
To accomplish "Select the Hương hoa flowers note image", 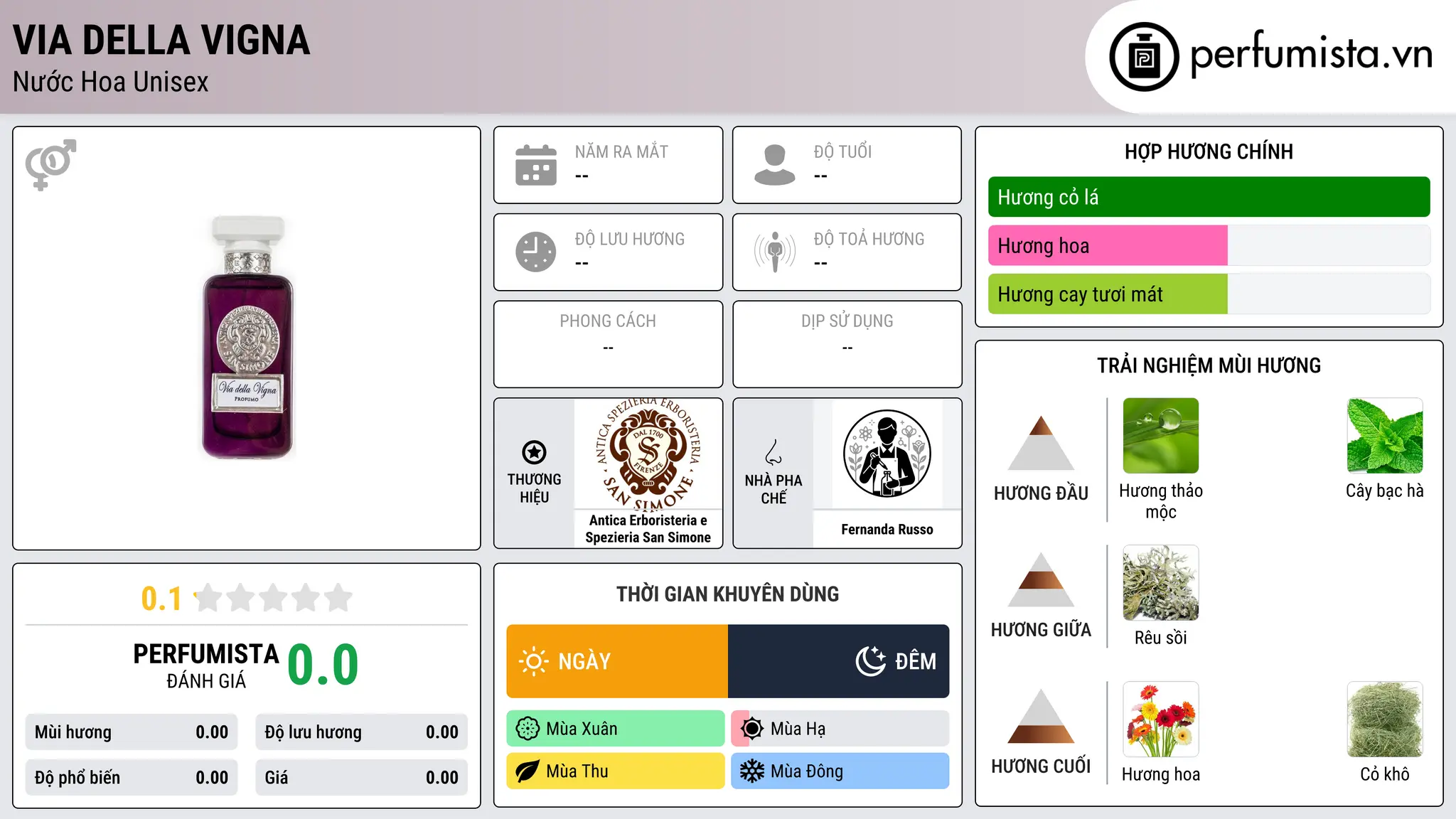I will [x=1161, y=719].
